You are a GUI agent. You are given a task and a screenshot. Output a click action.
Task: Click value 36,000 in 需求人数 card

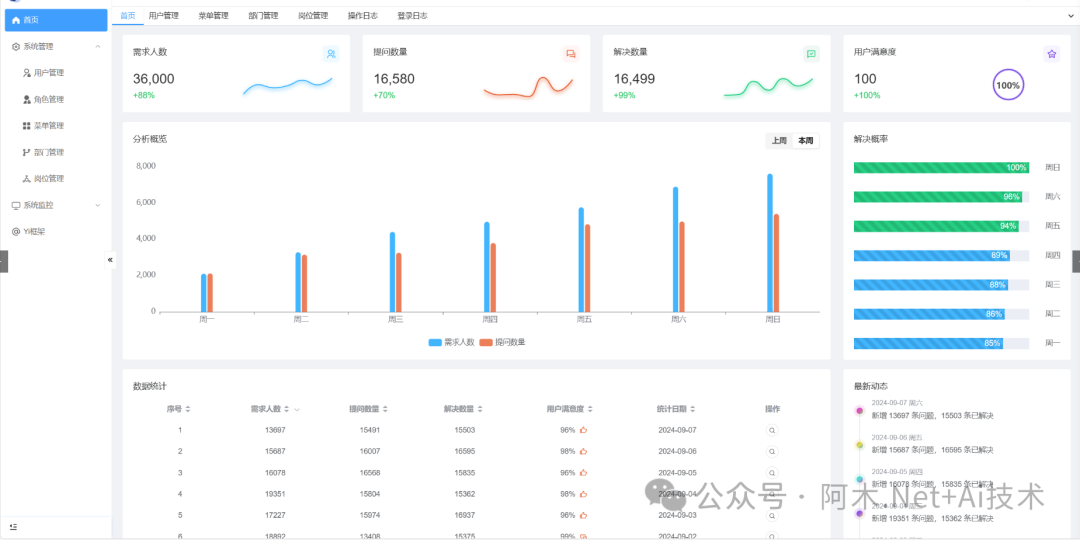pos(154,79)
